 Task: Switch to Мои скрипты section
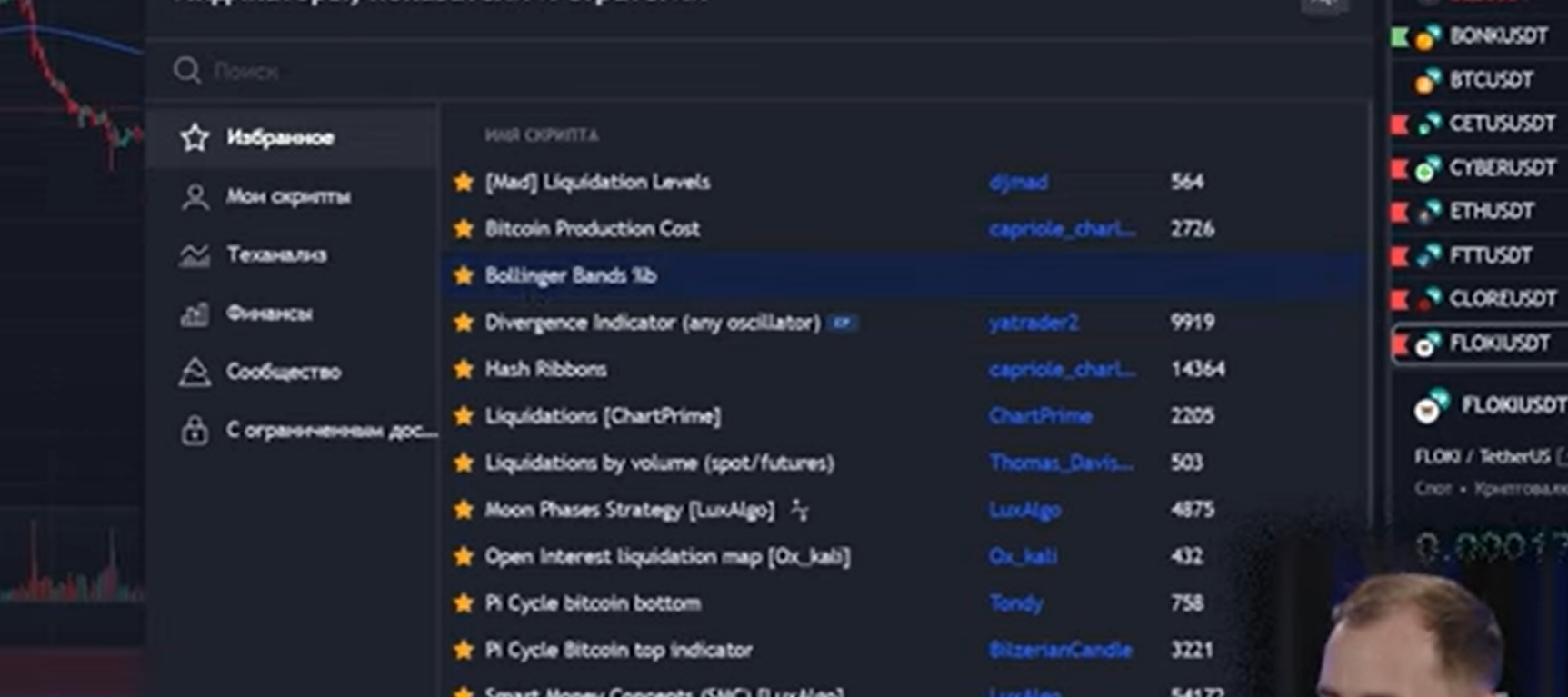click(287, 196)
